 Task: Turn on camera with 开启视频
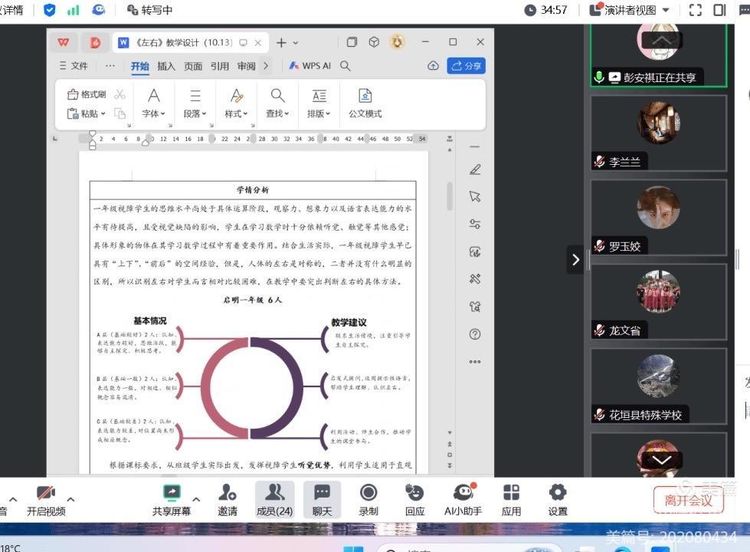(46, 500)
